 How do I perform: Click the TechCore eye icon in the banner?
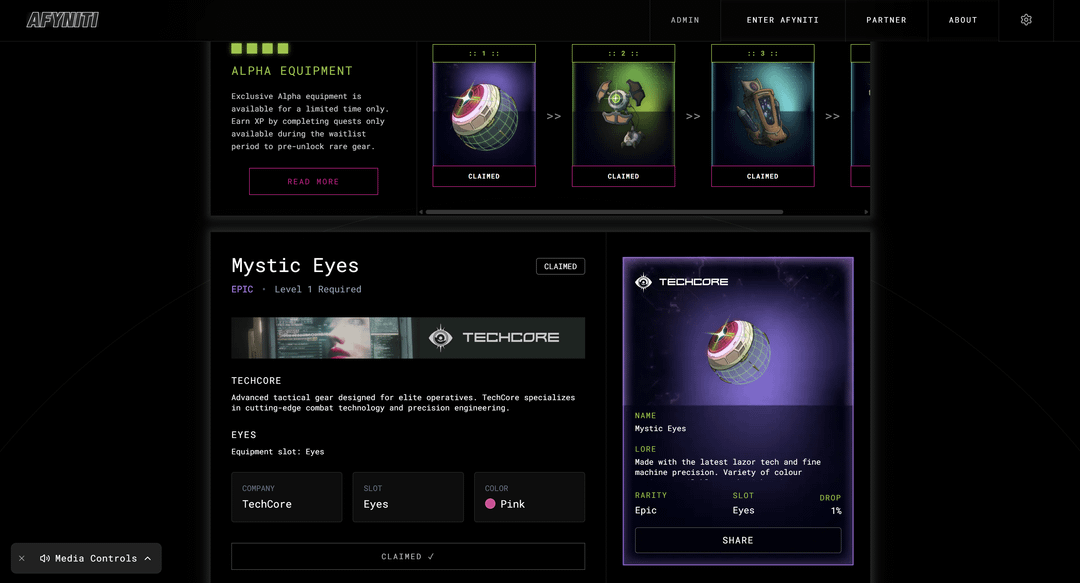[x=440, y=338]
